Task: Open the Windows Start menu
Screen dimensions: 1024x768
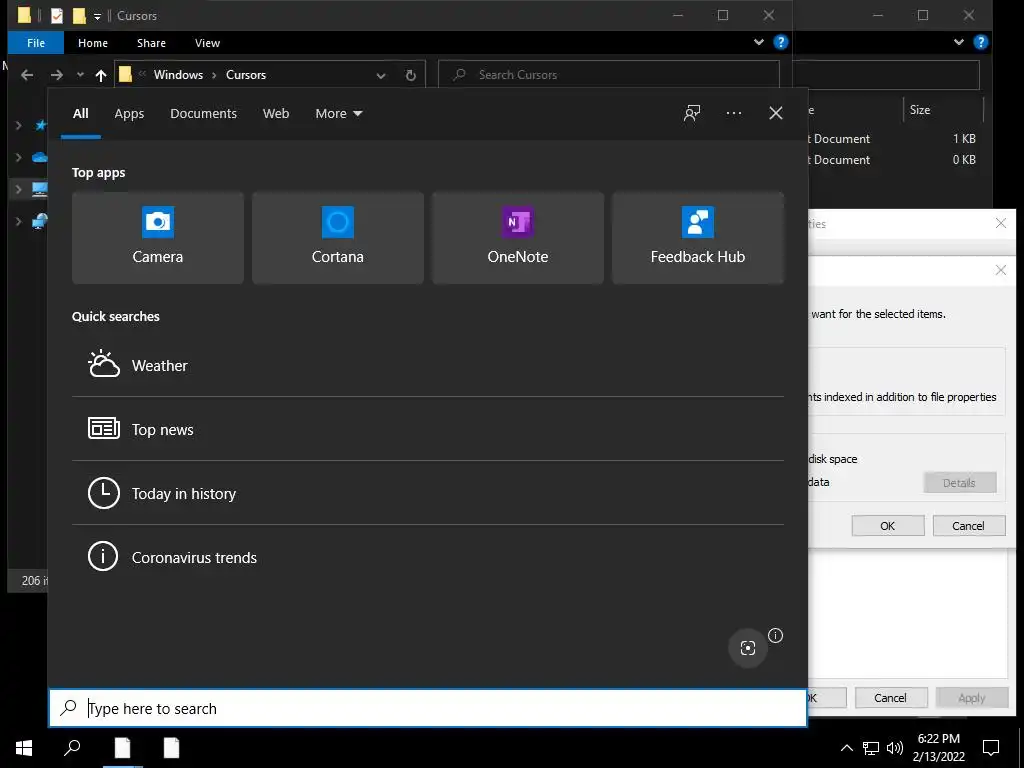Action: pos(24,748)
